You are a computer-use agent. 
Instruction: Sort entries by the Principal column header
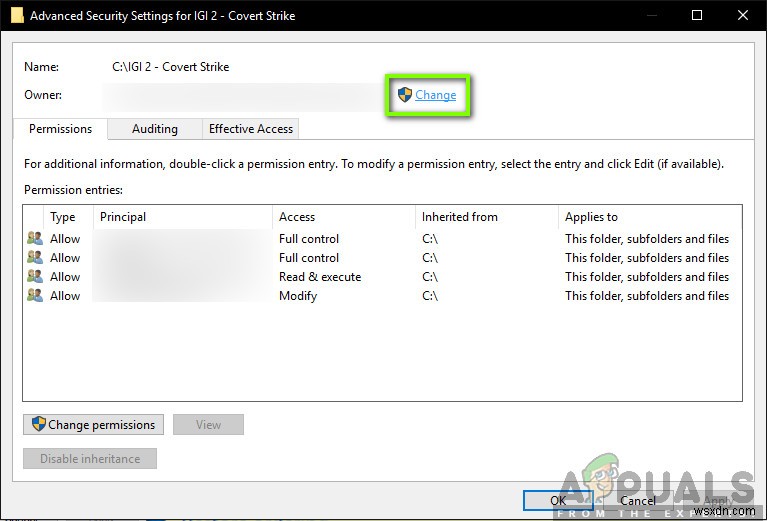coord(123,217)
